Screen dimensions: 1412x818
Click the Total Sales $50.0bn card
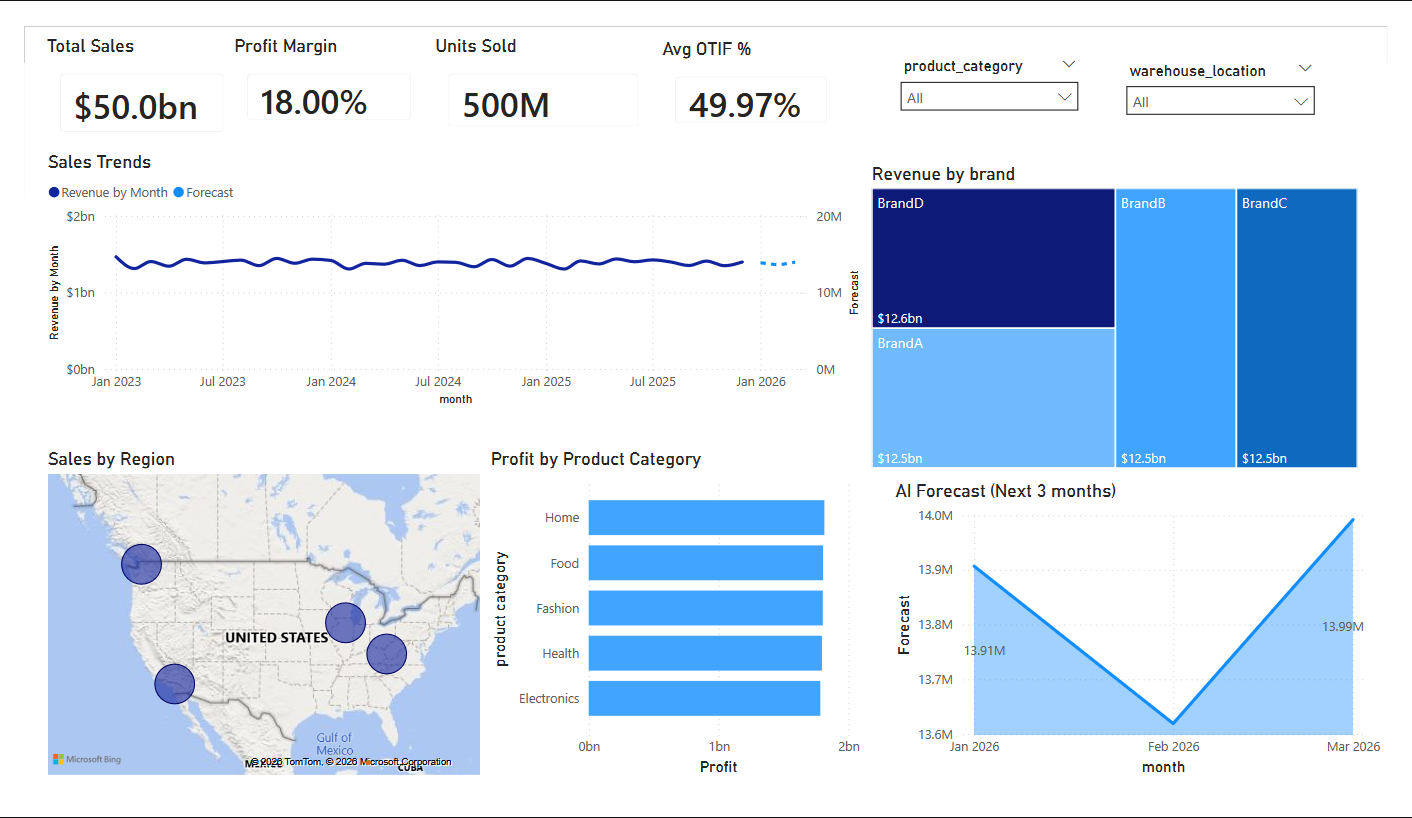141,103
